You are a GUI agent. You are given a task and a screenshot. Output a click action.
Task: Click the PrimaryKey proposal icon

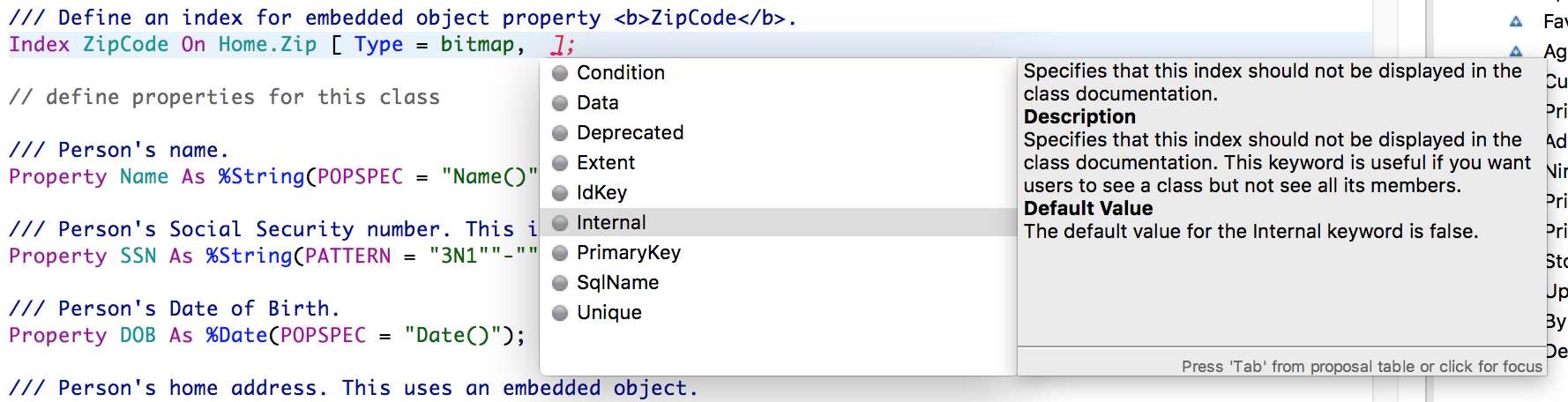(x=559, y=253)
